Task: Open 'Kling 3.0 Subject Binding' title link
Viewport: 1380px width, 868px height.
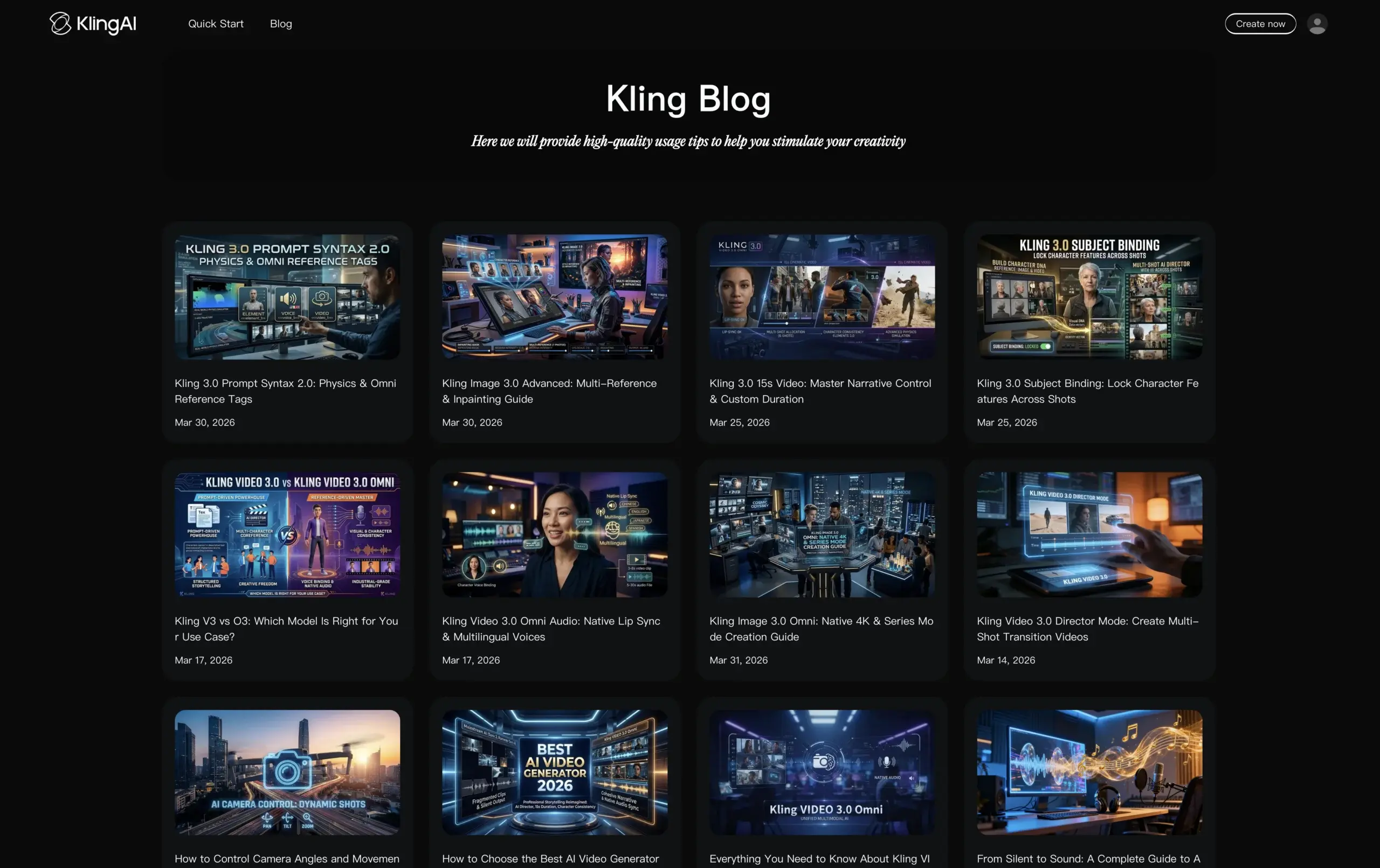Action: pos(1087,391)
